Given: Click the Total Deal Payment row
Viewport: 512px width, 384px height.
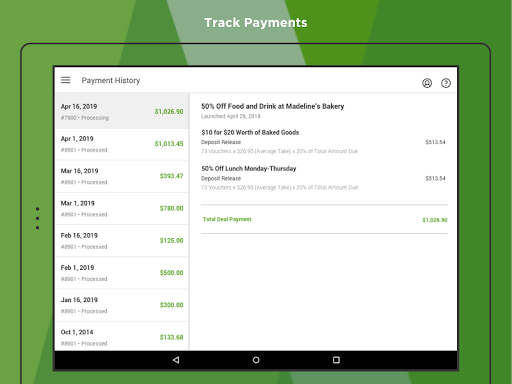Looking at the screenshot, I should [x=324, y=219].
